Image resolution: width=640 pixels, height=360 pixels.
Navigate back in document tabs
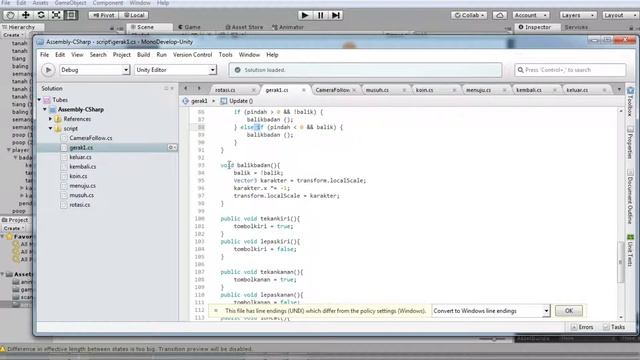click(186, 89)
